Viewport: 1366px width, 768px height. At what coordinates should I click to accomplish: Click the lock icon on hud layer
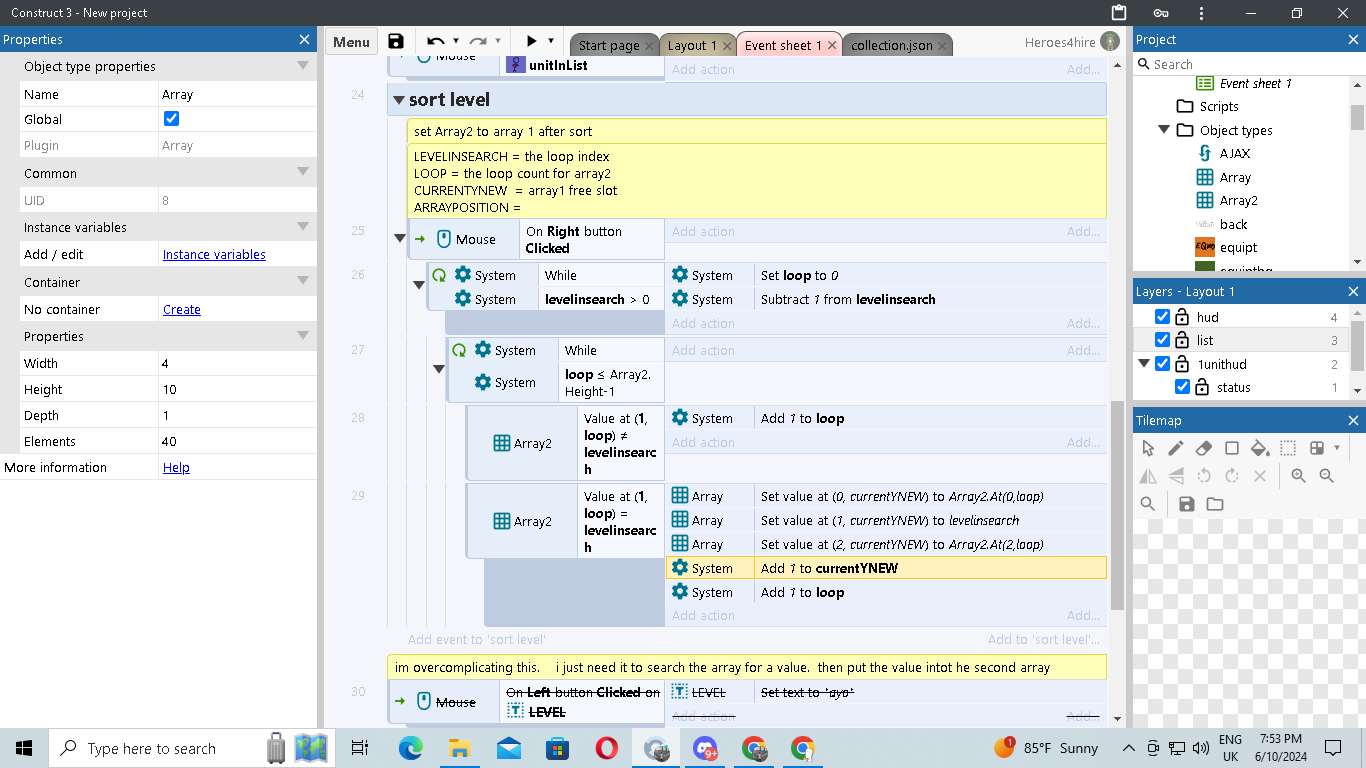point(1182,317)
